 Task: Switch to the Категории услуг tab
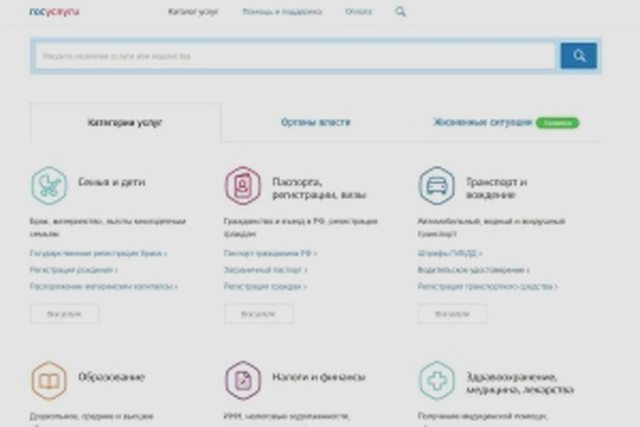tap(125, 122)
